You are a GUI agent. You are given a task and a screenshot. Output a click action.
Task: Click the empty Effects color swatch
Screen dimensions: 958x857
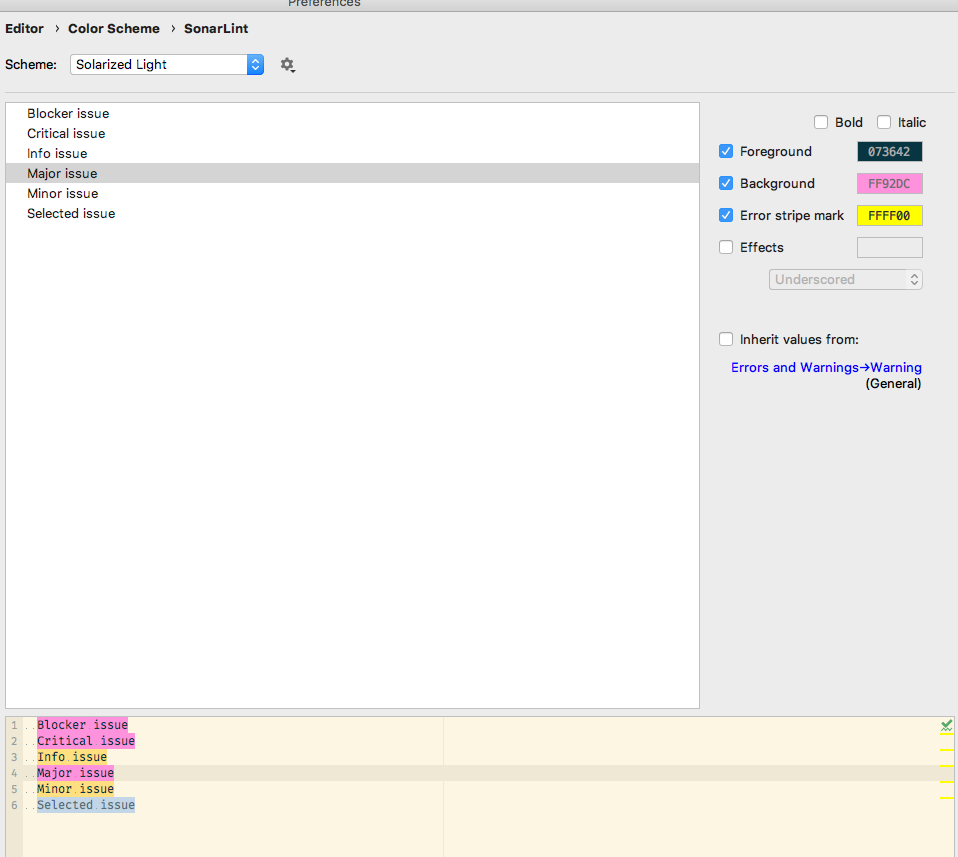coord(890,247)
